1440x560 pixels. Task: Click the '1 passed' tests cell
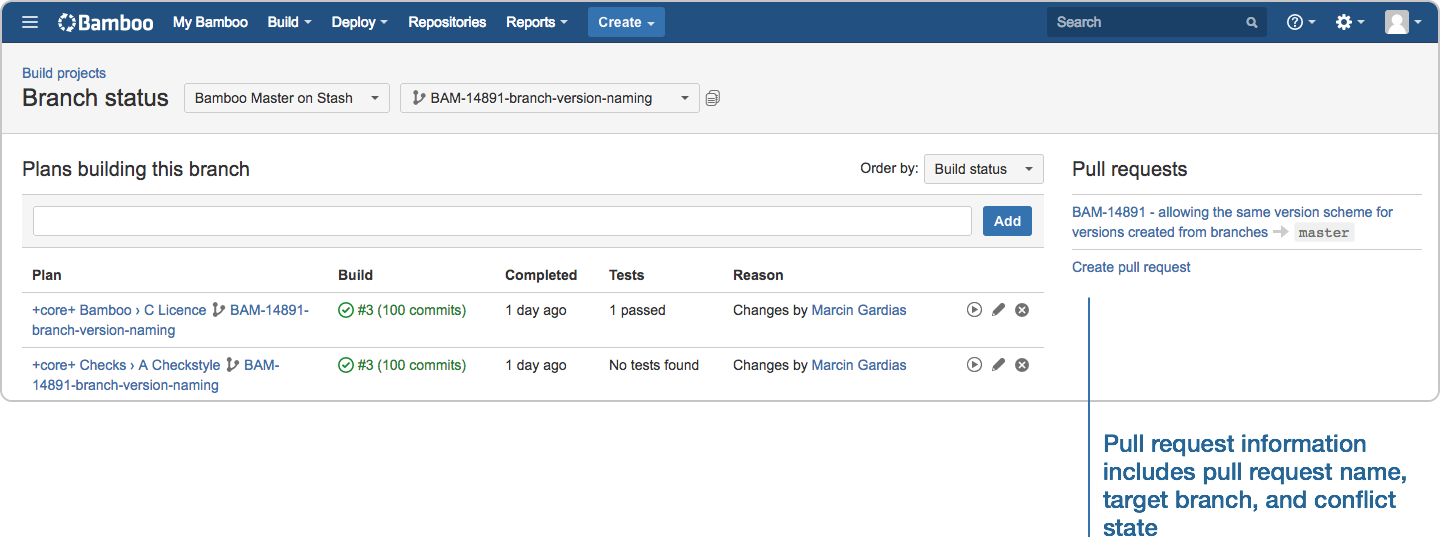[637, 310]
